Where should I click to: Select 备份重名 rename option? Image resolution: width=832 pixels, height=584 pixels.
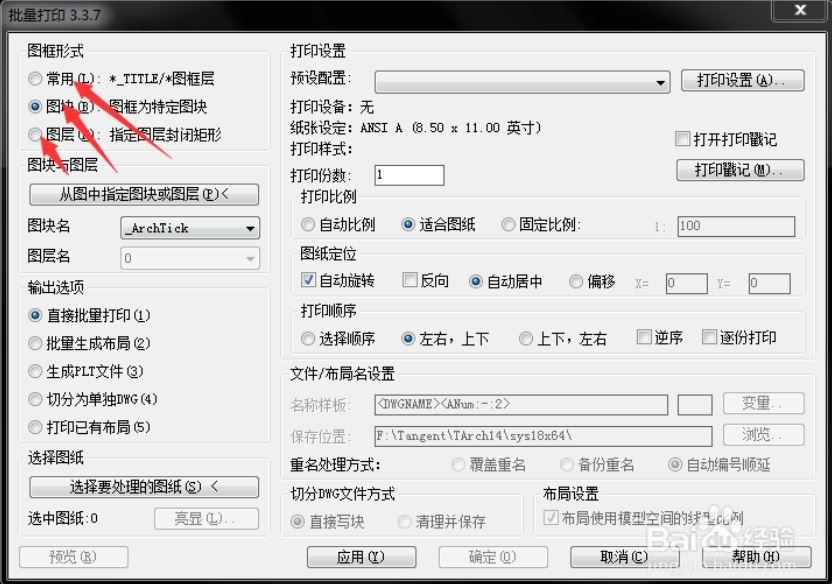567,465
